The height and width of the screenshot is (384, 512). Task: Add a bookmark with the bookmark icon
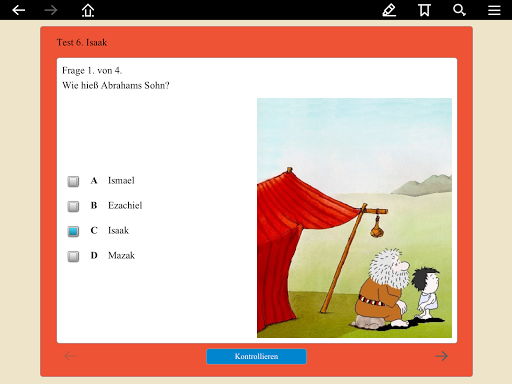(x=424, y=10)
